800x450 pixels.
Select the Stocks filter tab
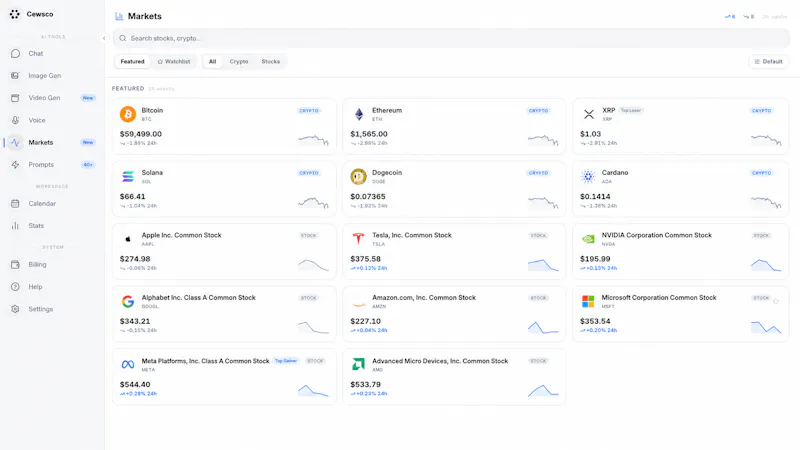[270, 62]
